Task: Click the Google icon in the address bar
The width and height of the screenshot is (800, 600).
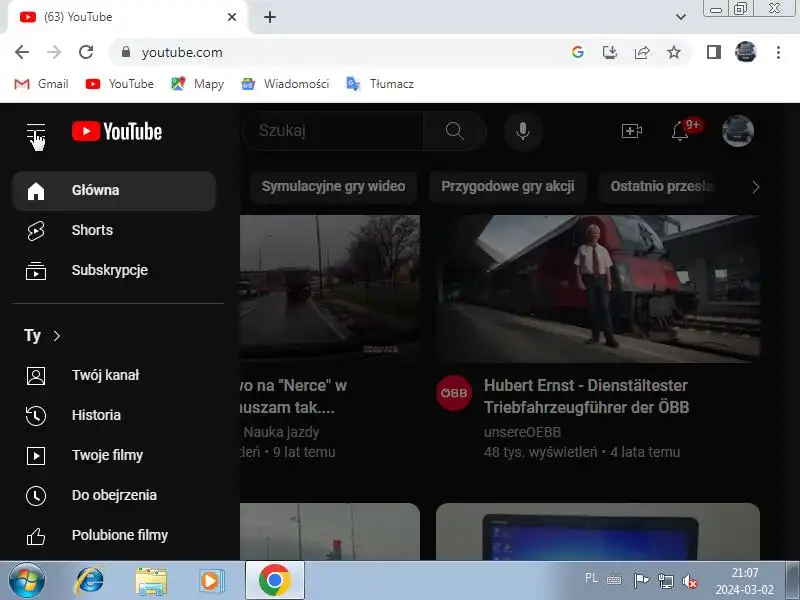Action: (578, 52)
